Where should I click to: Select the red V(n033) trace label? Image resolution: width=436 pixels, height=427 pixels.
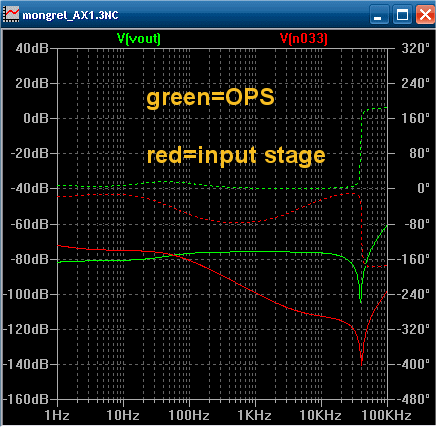click(x=304, y=39)
